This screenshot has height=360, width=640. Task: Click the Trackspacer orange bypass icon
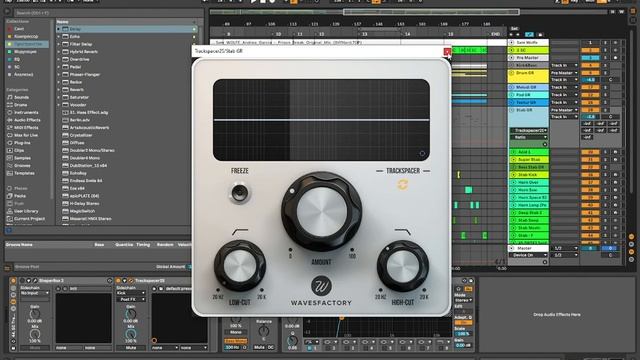pyautogui.click(x=402, y=184)
